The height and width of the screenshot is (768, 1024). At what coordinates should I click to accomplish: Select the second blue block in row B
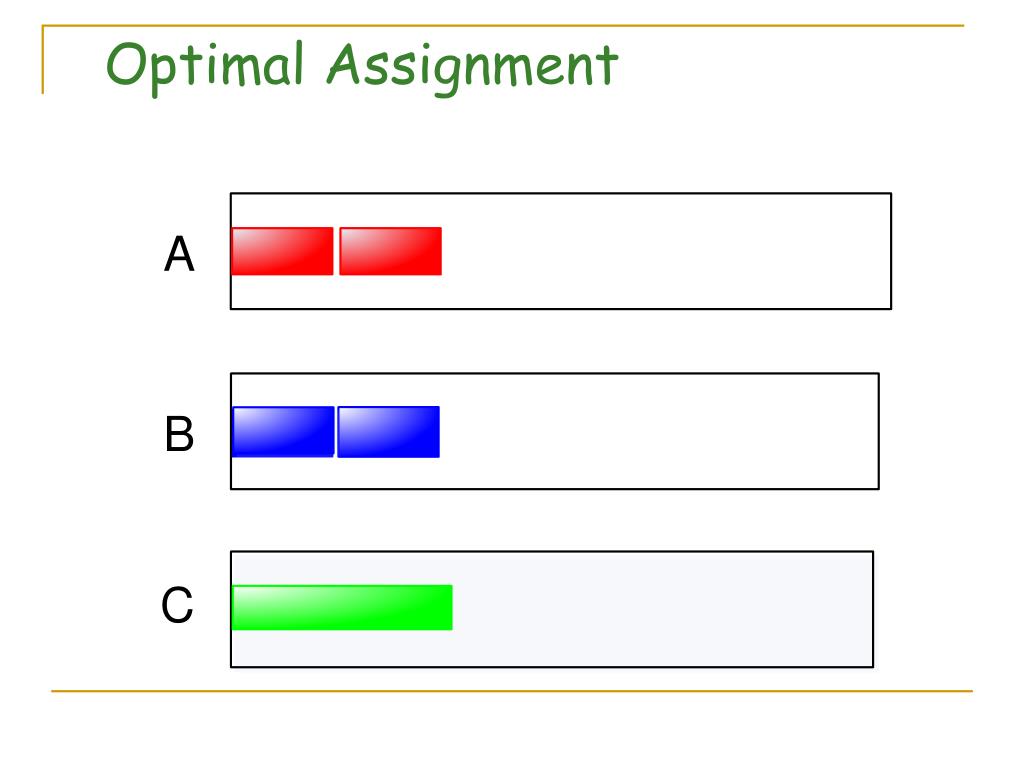click(389, 432)
